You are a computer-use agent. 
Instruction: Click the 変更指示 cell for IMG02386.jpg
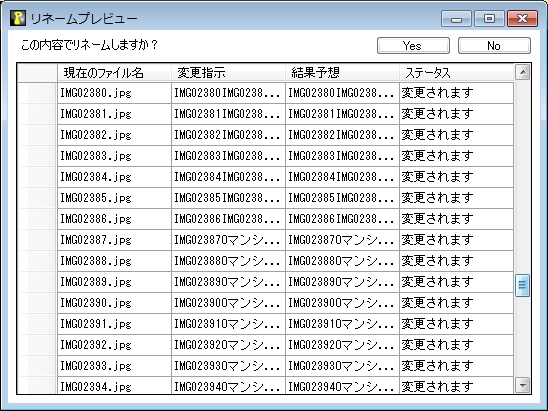click(229, 219)
